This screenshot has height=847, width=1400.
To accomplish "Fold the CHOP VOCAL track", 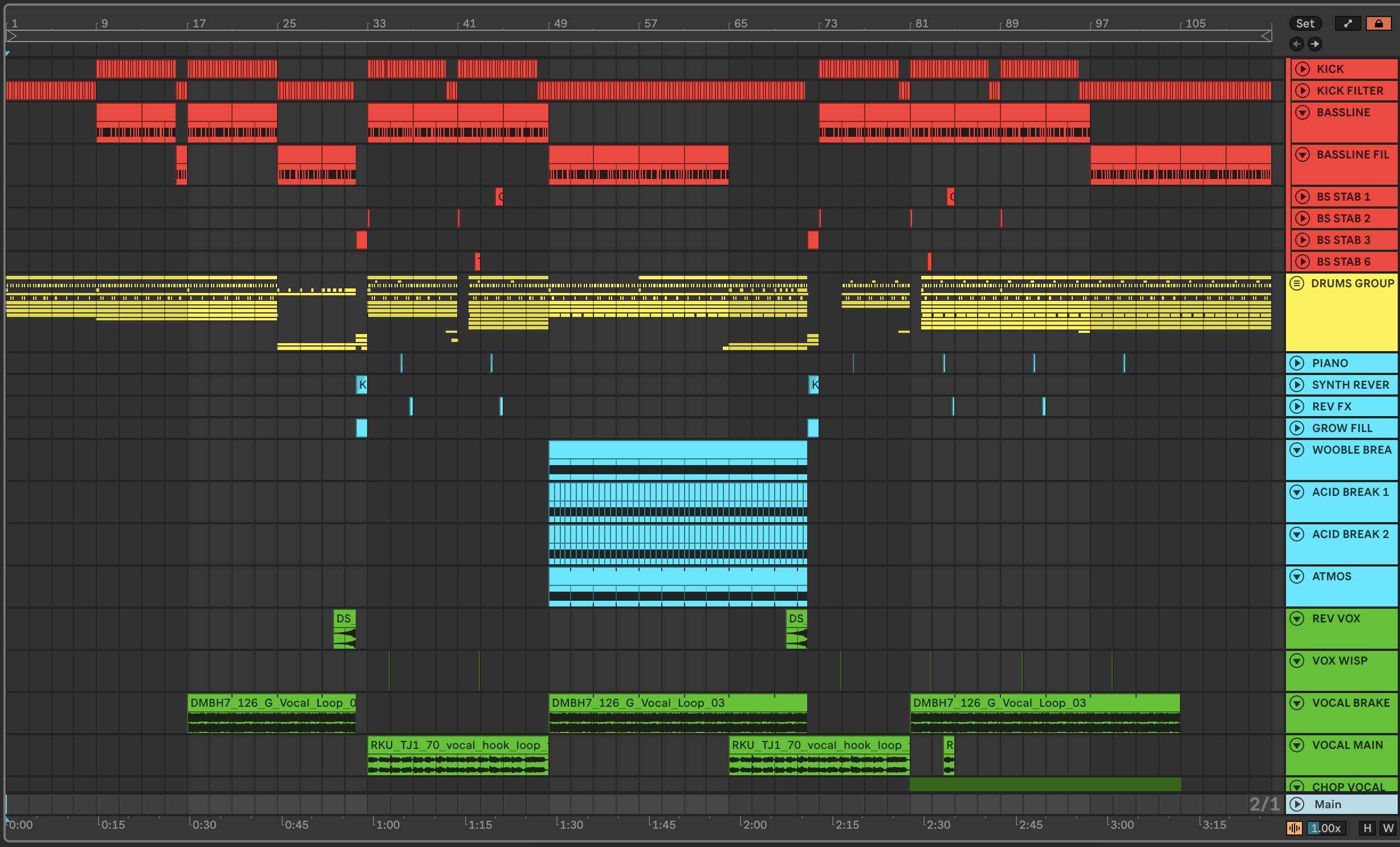I will click(x=1297, y=787).
